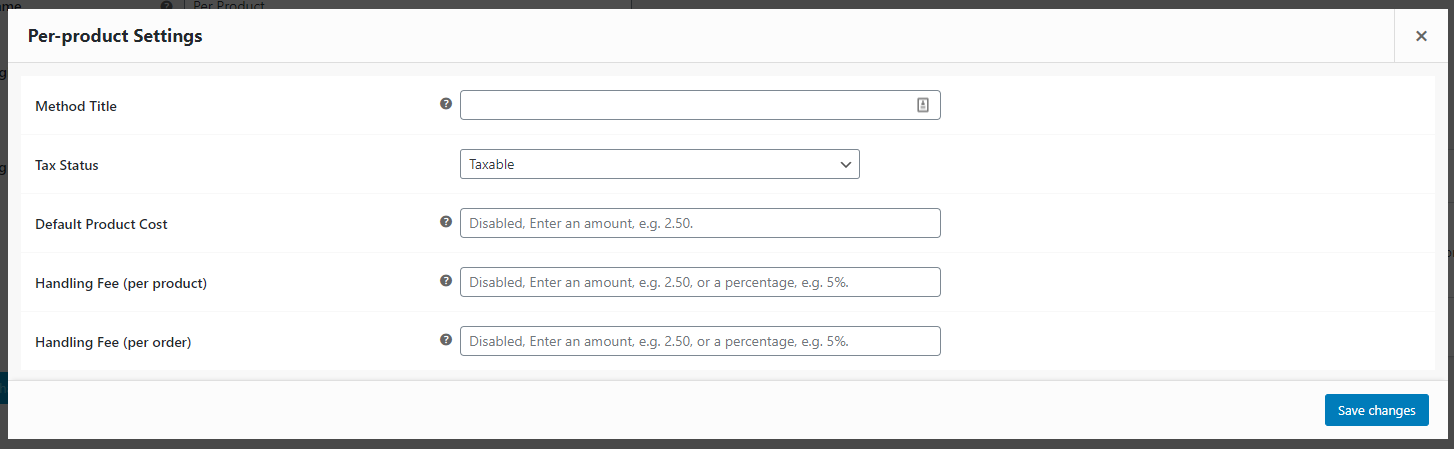1454x449 pixels.
Task: Click the Method Title label
Action: click(76, 106)
